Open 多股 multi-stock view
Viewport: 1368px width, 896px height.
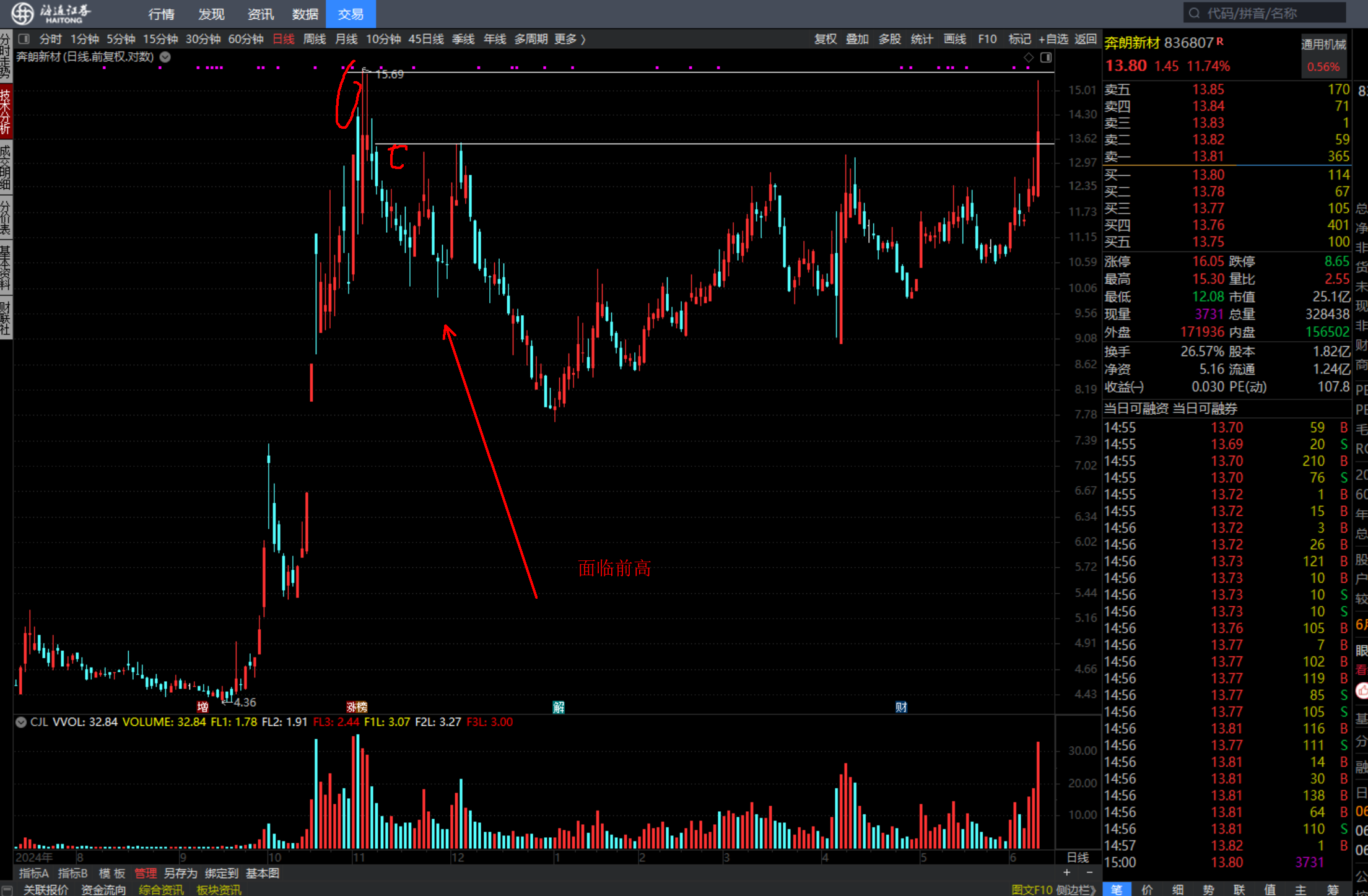tap(890, 39)
